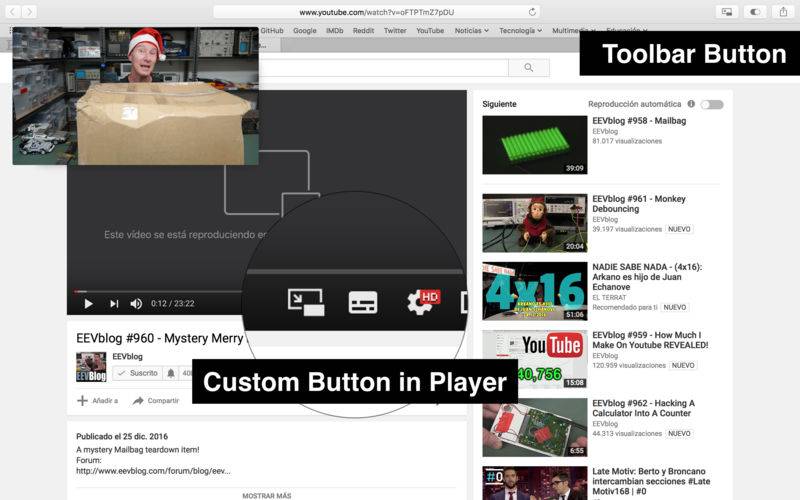Image resolution: width=800 pixels, height=500 pixels.
Task: Open the HD settings gear in player
Action: (x=422, y=301)
